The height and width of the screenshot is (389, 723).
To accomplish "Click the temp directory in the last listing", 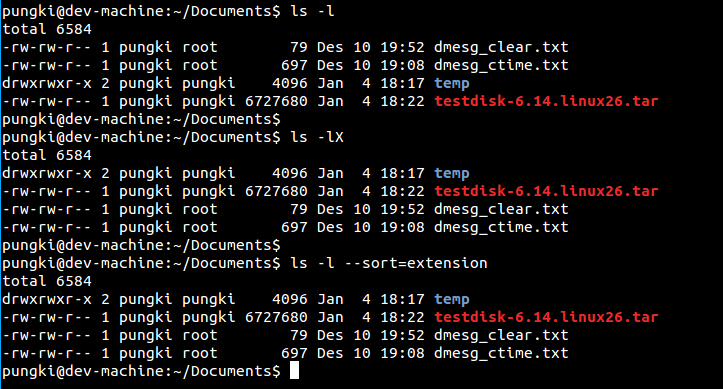I will point(452,299).
